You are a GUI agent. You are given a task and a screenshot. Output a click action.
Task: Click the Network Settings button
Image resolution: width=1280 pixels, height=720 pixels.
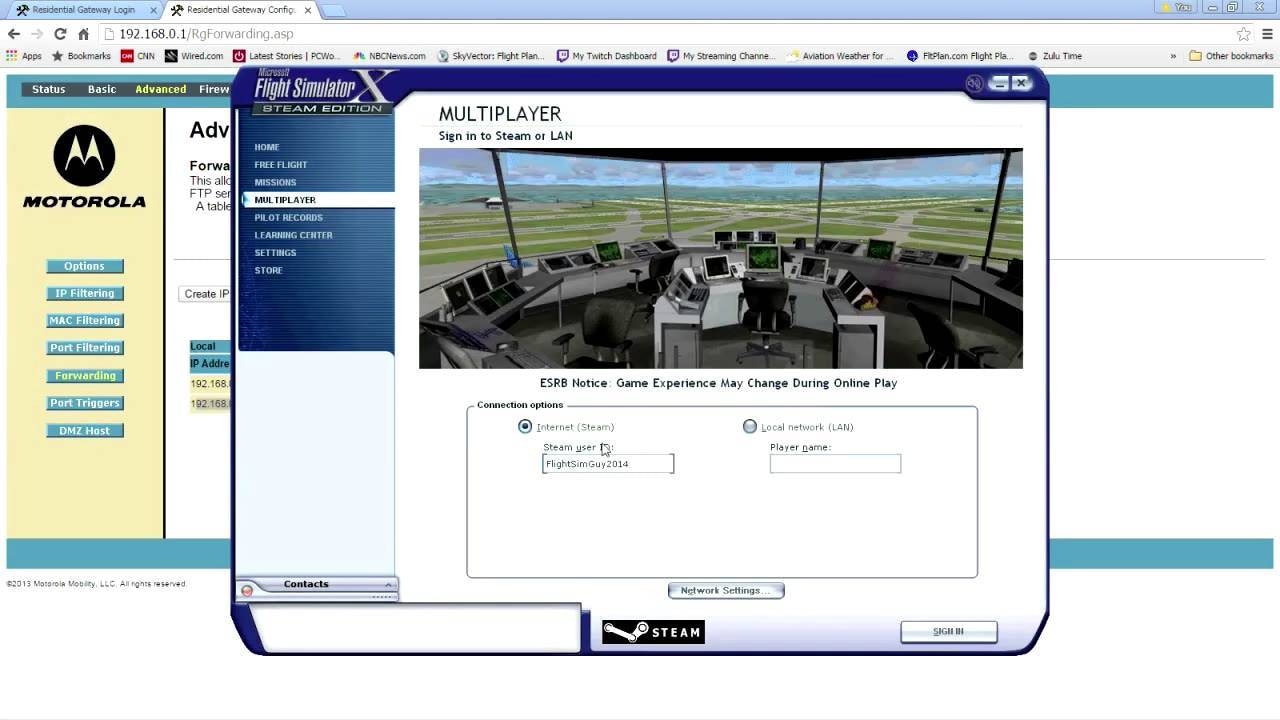click(726, 591)
